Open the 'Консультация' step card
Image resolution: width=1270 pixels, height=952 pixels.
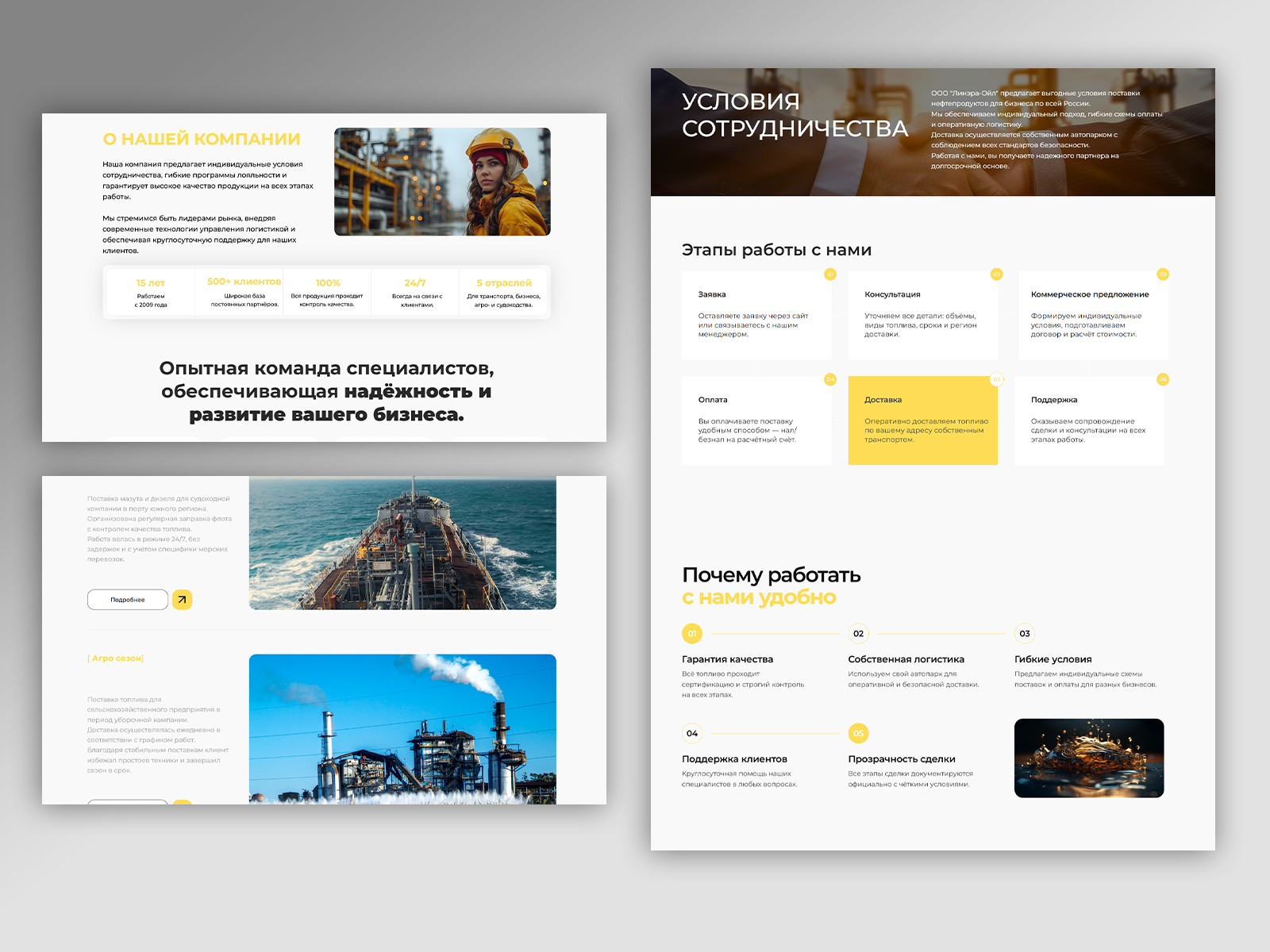(922, 315)
